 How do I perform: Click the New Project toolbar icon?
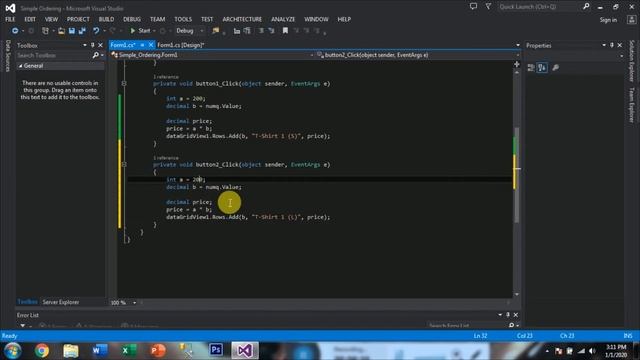(45, 31)
